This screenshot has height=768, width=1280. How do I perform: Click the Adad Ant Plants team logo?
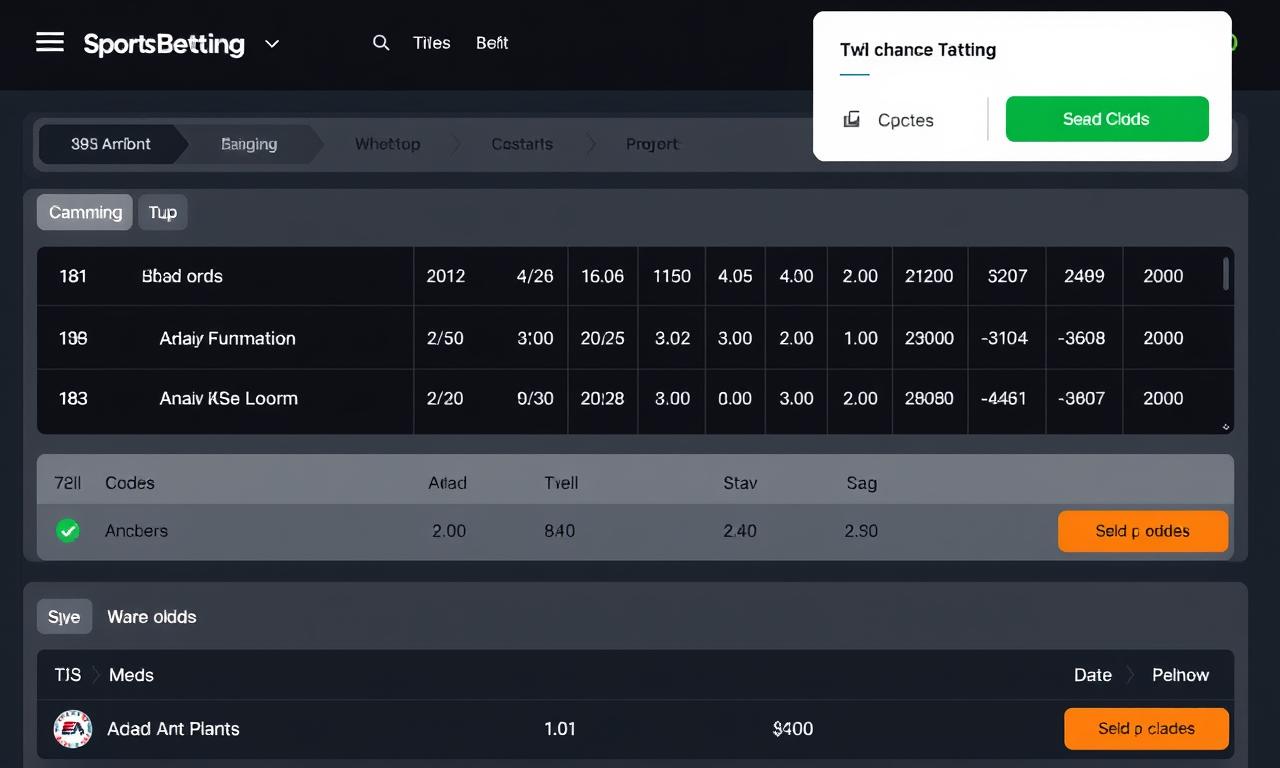click(x=73, y=729)
